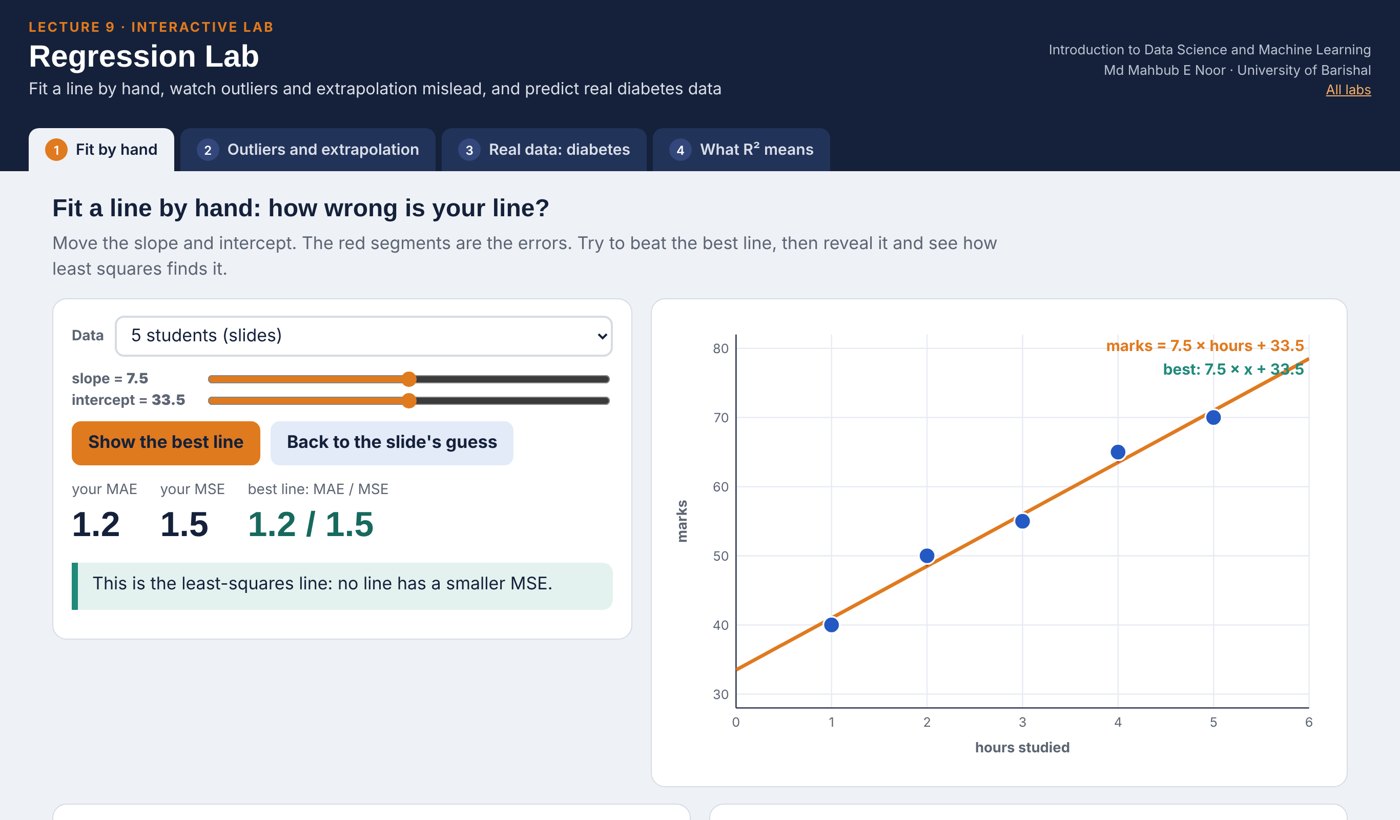Viewport: 1400px width, 820px height.
Task: Click "Md Mahbub E Noor · University of Barishal"
Action: pos(1237,70)
